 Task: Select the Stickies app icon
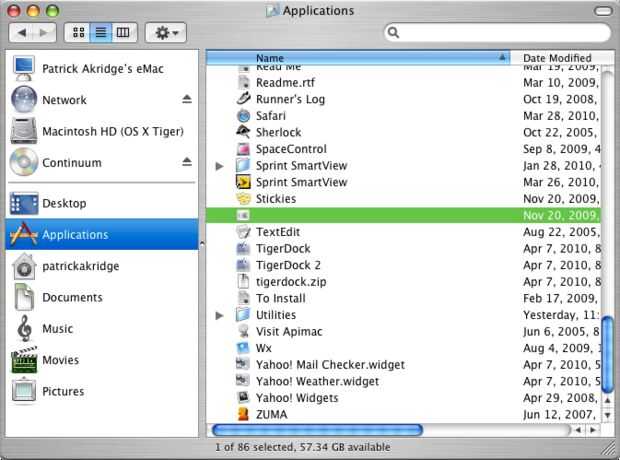[x=243, y=199]
